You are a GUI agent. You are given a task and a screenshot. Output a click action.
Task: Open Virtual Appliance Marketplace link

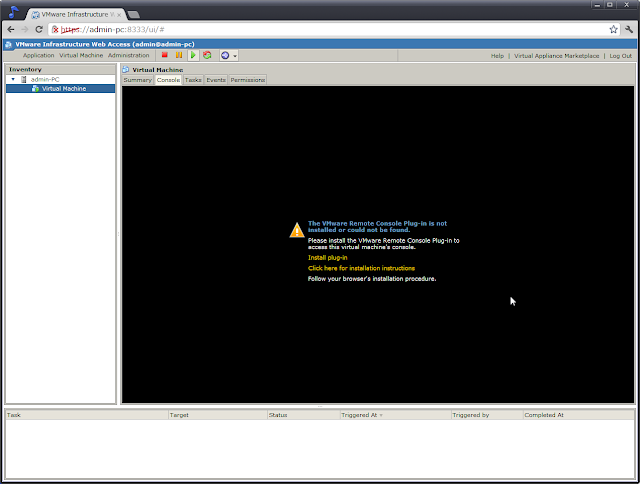tap(556, 56)
